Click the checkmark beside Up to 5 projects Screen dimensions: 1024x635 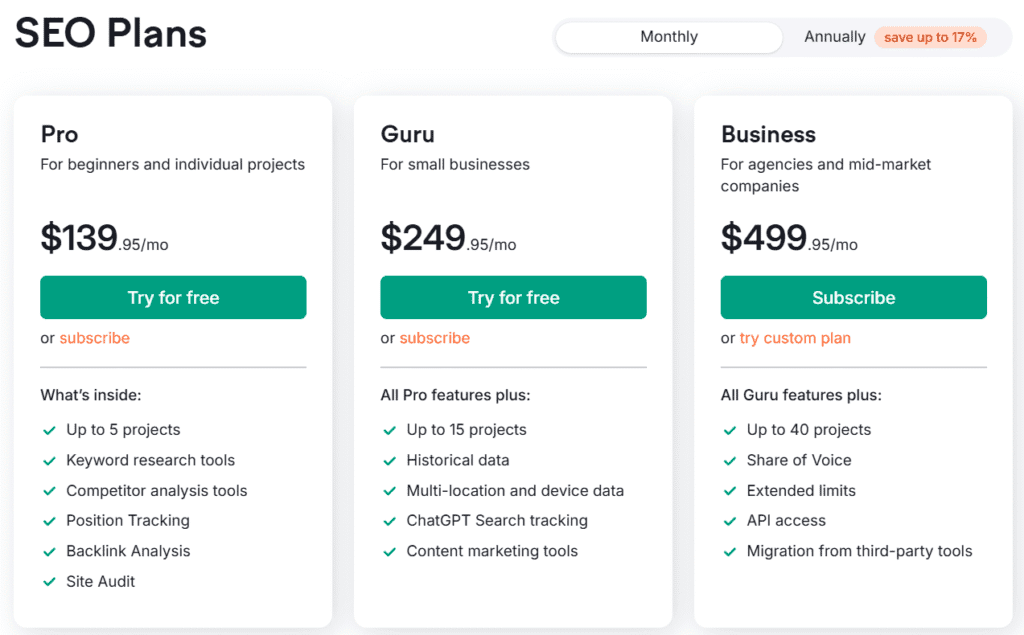(49, 429)
